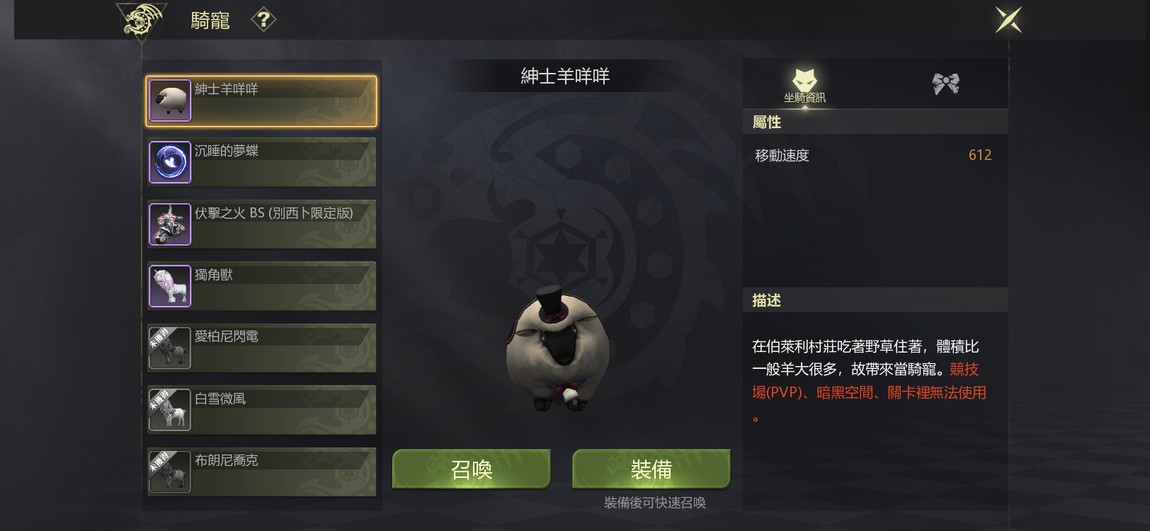Choose 伏擊之火 BS (別西卜限定版) entry
1150x531 pixels.
point(262,224)
